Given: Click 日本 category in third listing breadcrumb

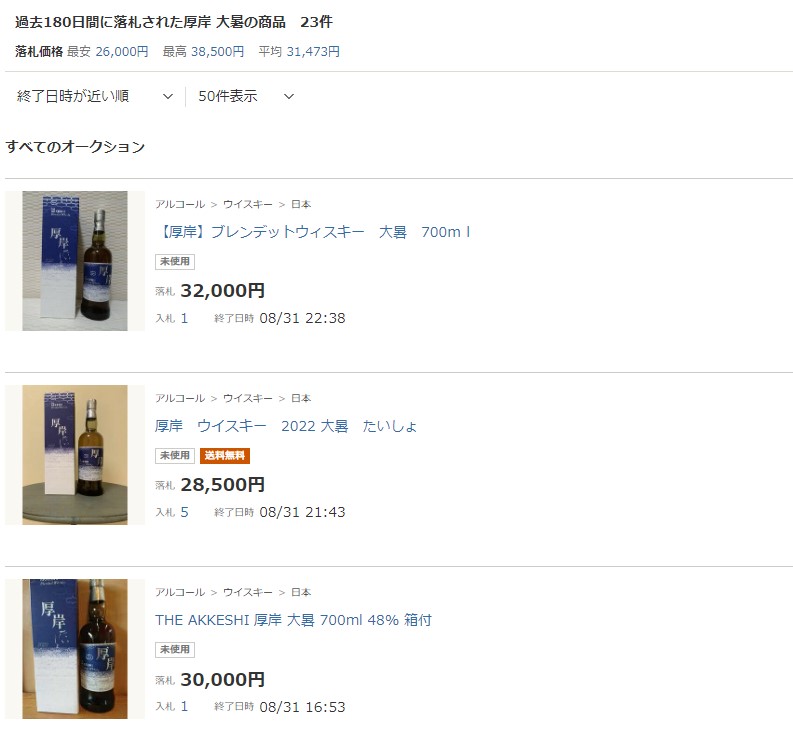Looking at the screenshot, I should tap(301, 592).
